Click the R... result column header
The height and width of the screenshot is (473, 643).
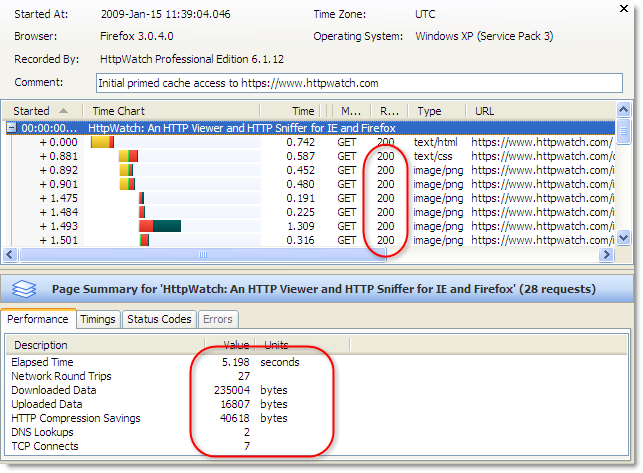[389, 111]
